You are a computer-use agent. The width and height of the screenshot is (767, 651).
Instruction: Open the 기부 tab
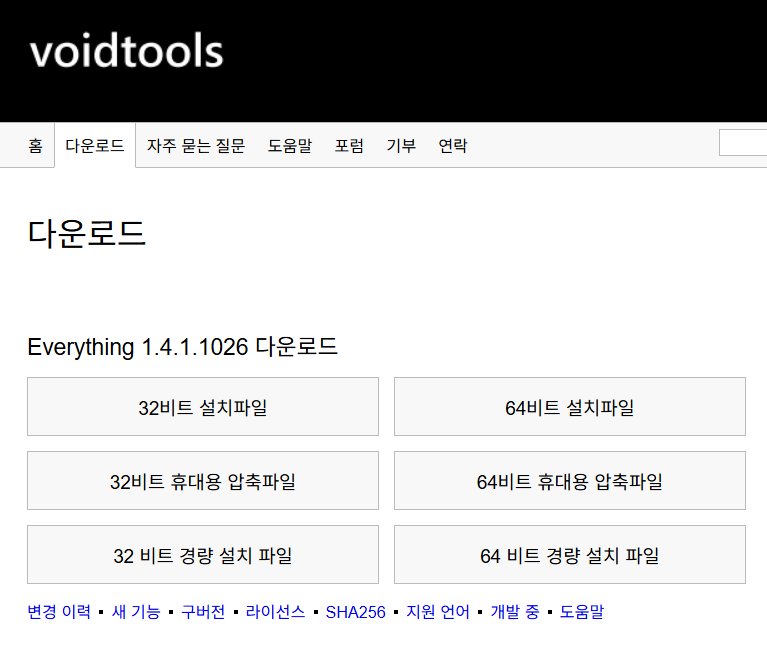[x=401, y=146]
